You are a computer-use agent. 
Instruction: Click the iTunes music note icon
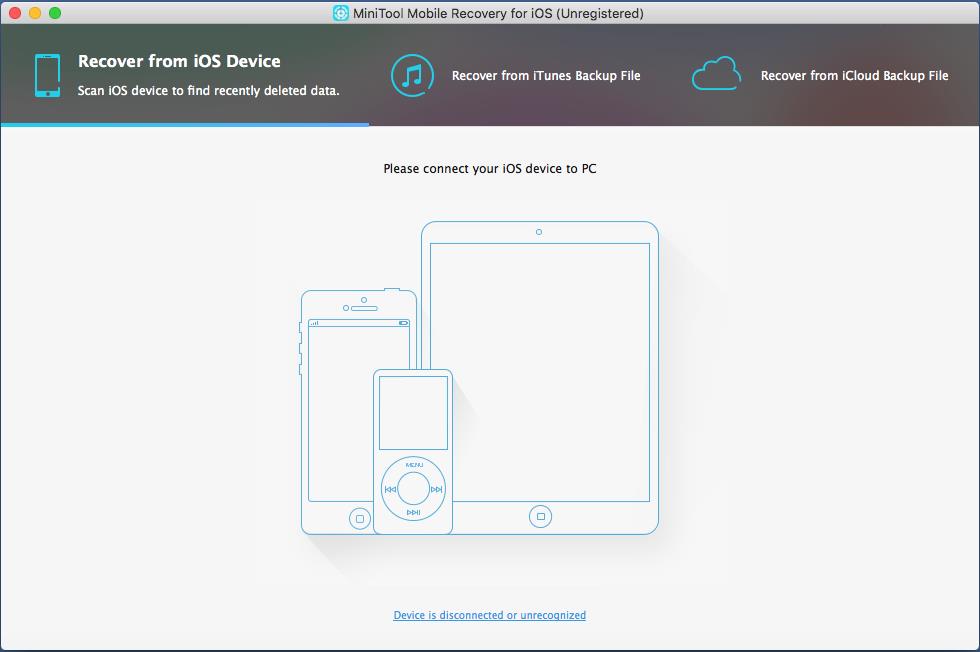coord(411,75)
